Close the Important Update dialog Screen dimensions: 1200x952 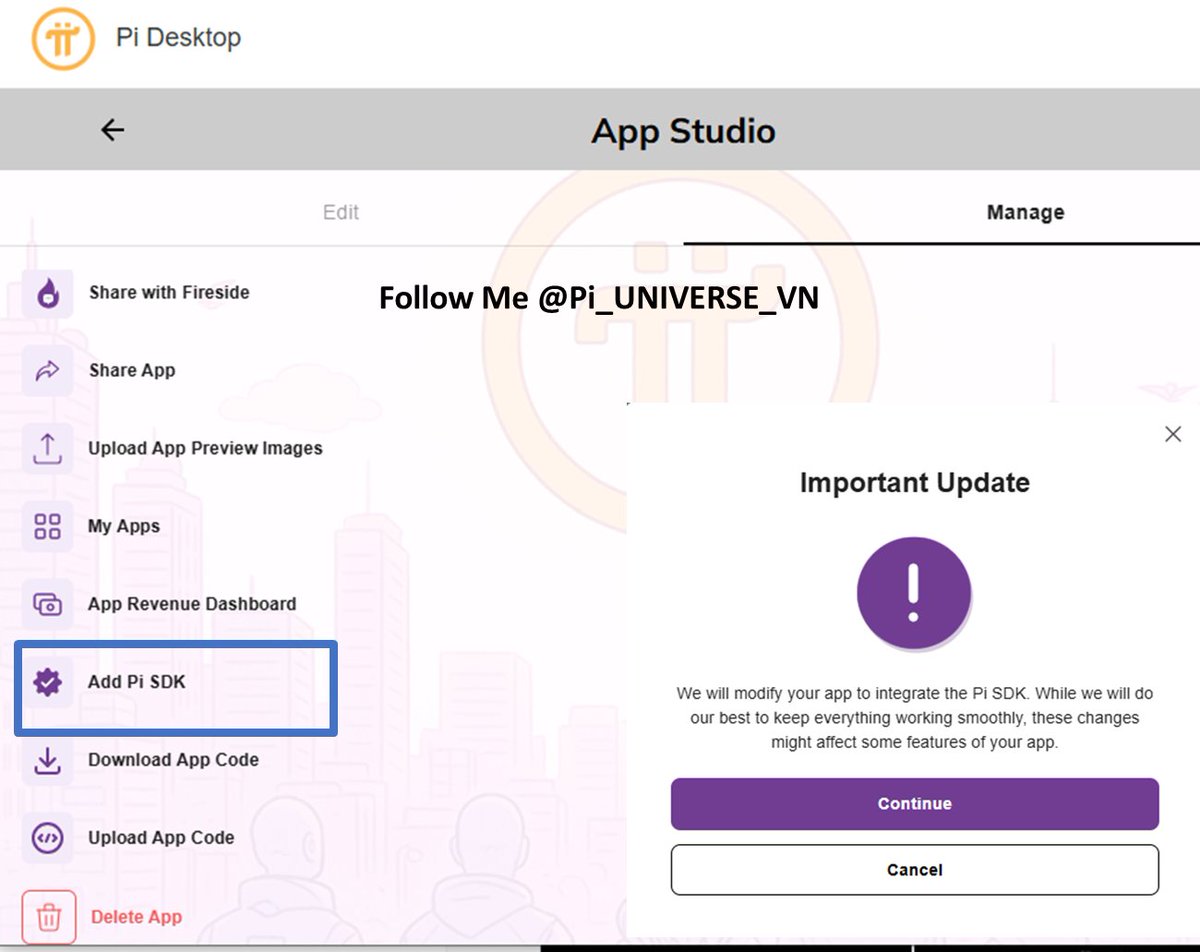click(x=1173, y=434)
